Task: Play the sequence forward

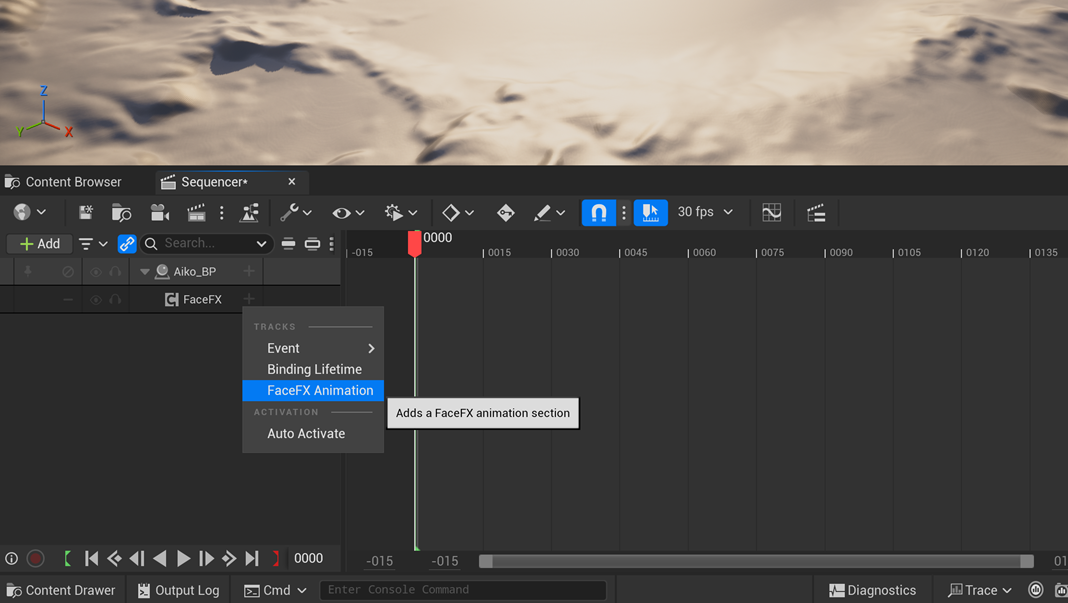Action: (x=183, y=559)
